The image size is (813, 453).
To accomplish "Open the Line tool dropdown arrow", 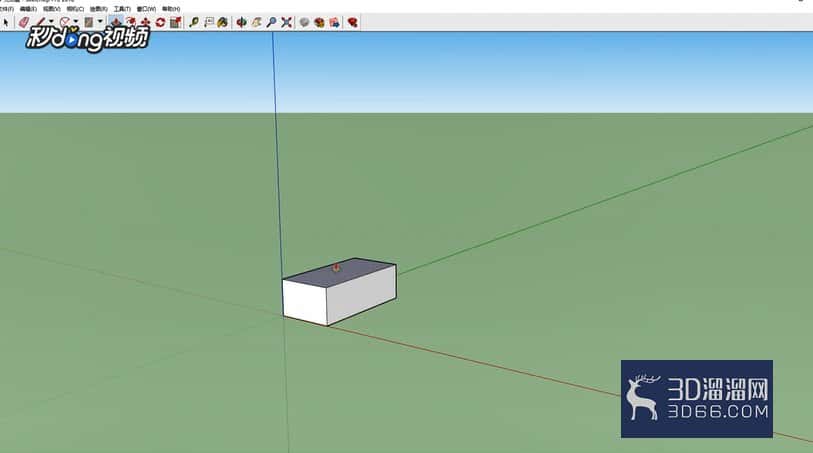I will (x=51, y=22).
